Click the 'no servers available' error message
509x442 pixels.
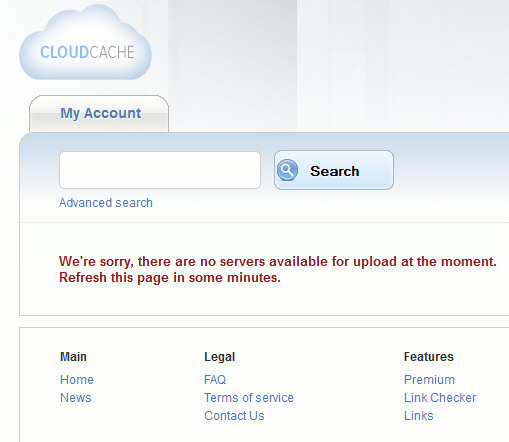point(278,269)
